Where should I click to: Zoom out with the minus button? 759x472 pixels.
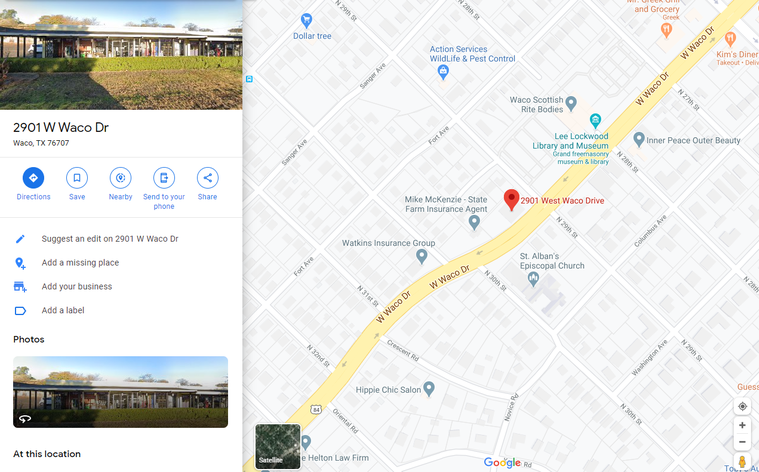742,442
